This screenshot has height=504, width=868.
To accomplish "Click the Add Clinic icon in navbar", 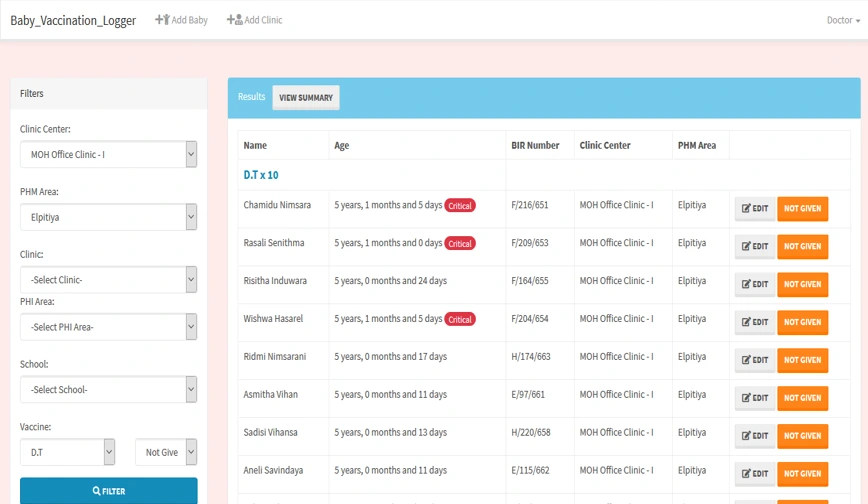I will point(234,20).
